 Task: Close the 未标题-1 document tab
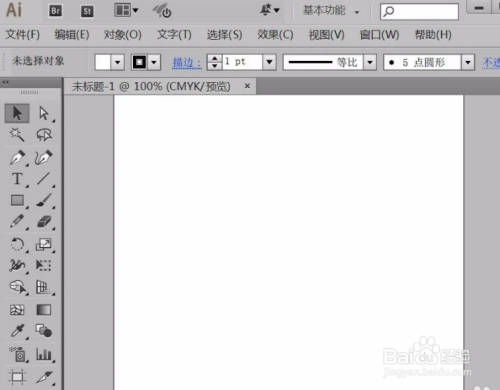247,86
